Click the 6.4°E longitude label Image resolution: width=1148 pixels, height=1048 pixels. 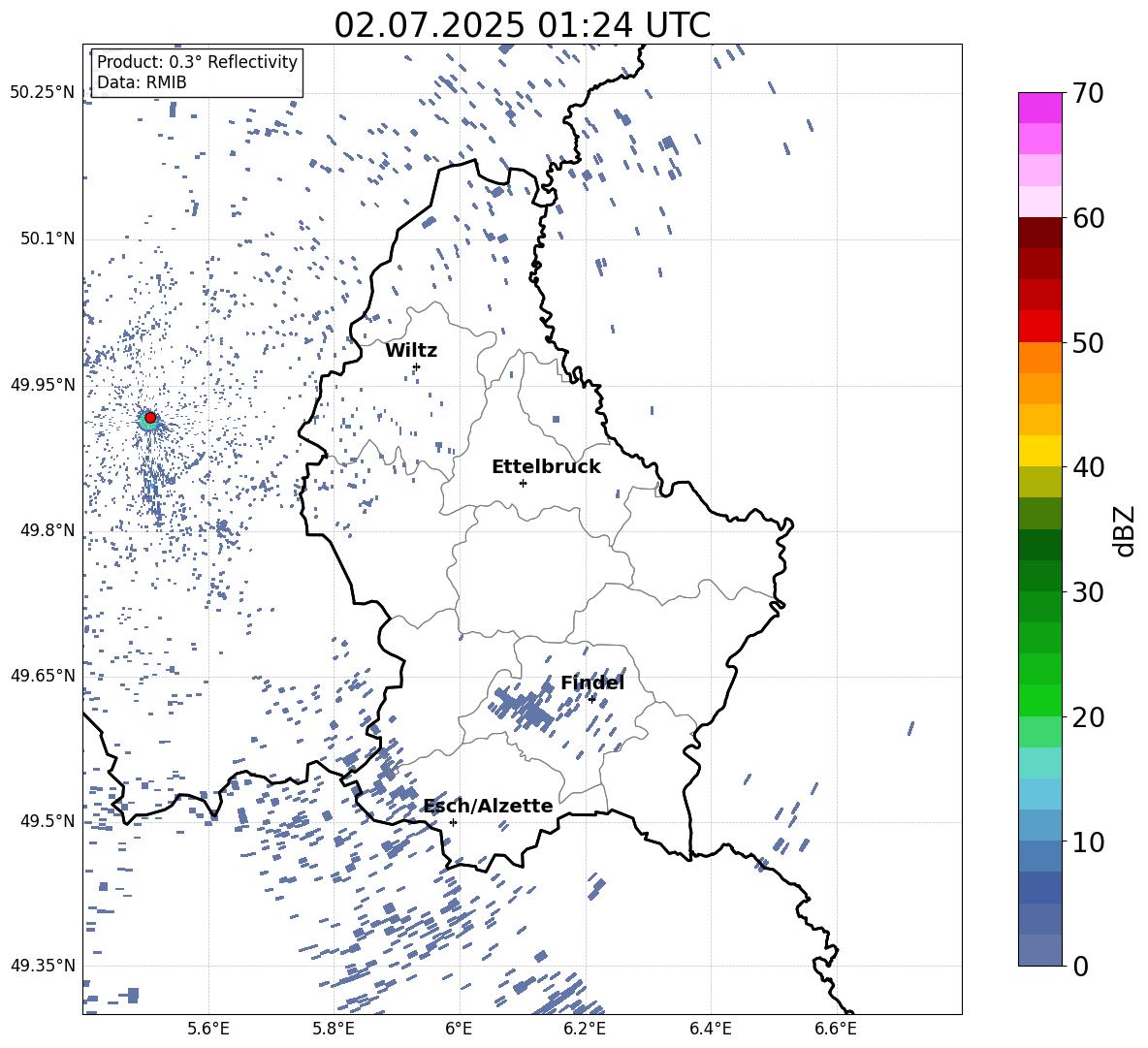tap(710, 1029)
